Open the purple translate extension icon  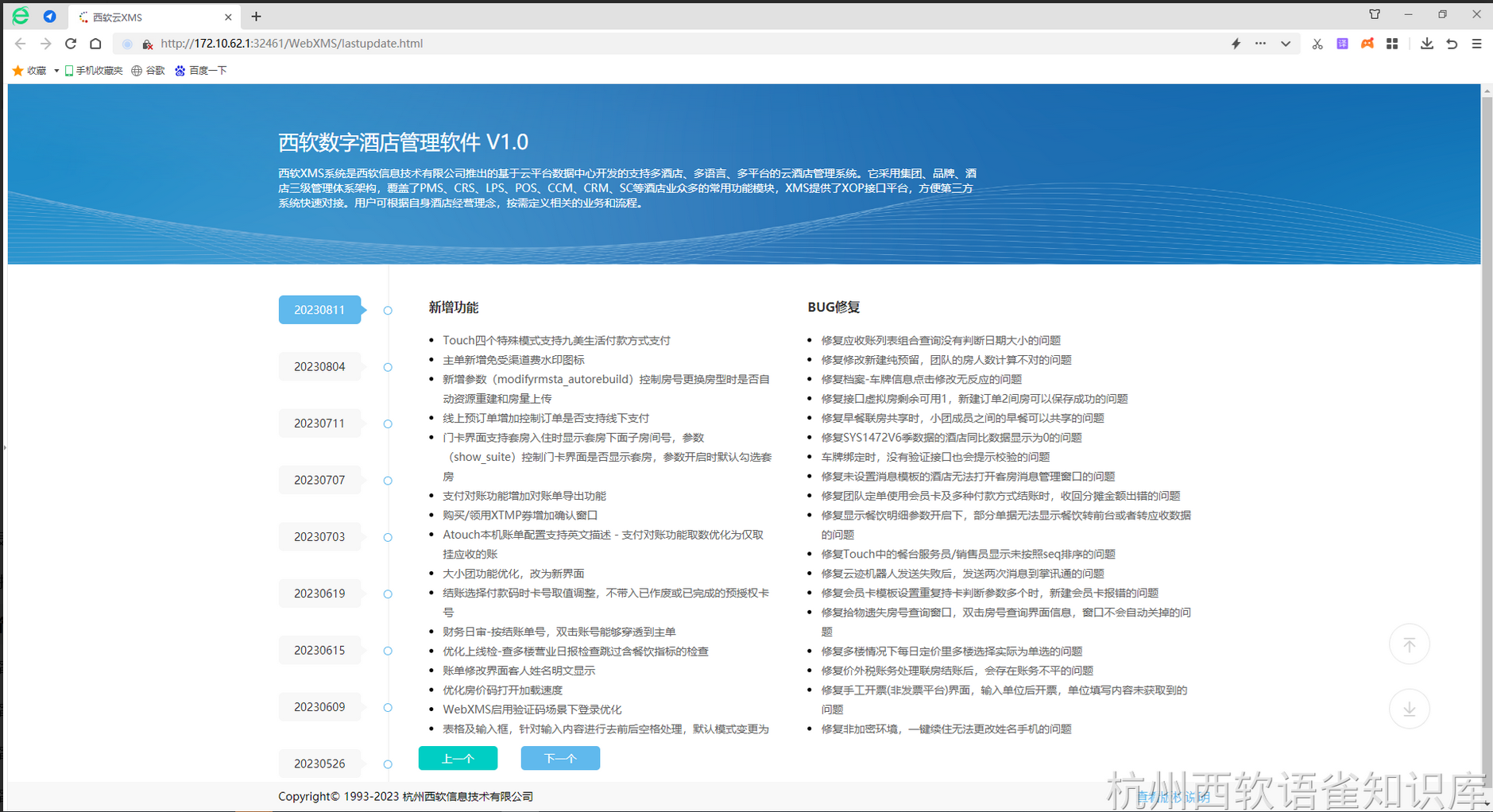point(1342,44)
